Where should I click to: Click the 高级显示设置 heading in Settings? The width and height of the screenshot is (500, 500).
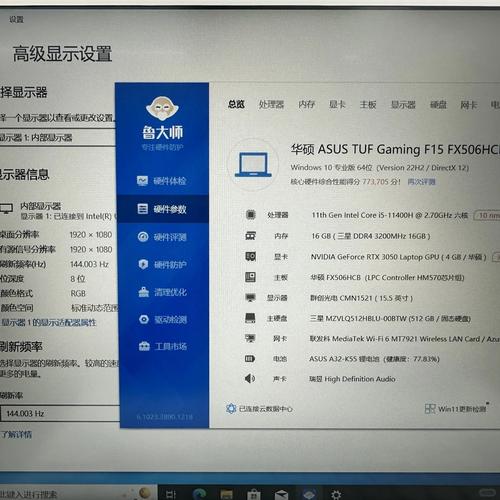62,54
